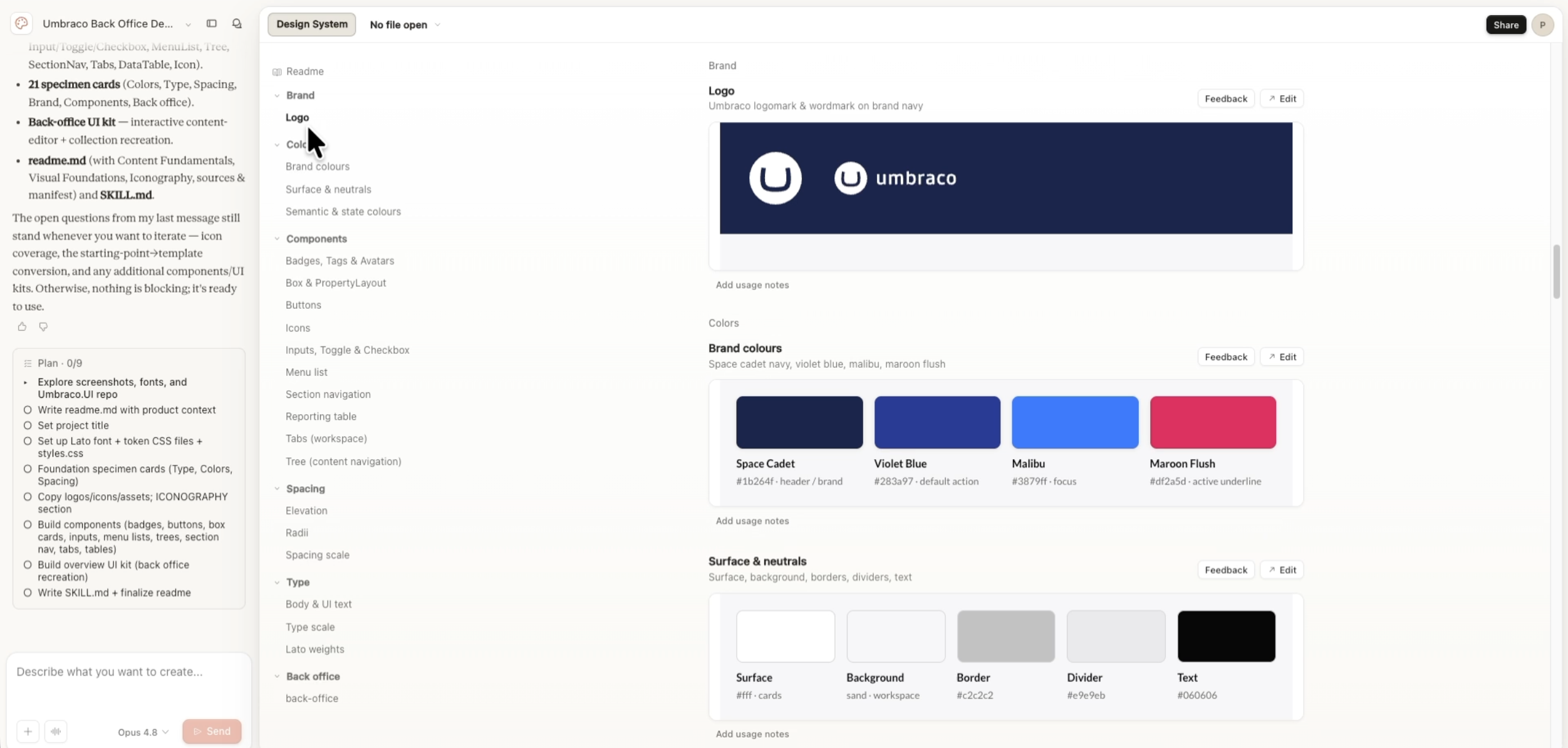Click Feedback for Logo card
The height and width of the screenshot is (748, 1568).
pyautogui.click(x=1226, y=98)
